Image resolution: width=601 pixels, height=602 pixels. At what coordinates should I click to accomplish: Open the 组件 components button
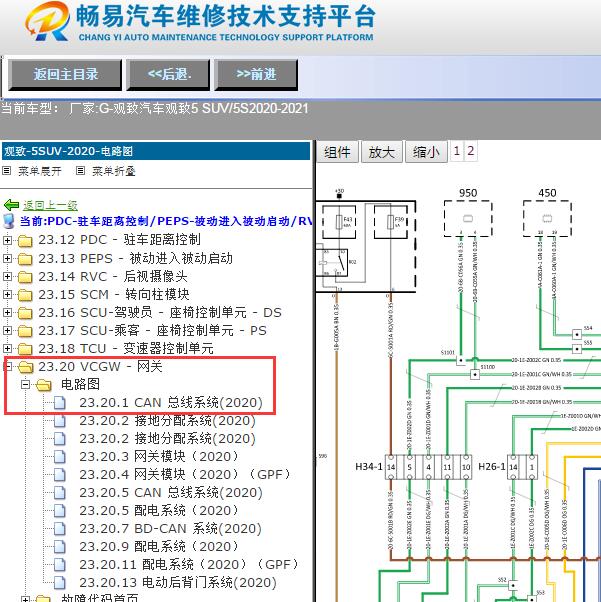[x=337, y=152]
